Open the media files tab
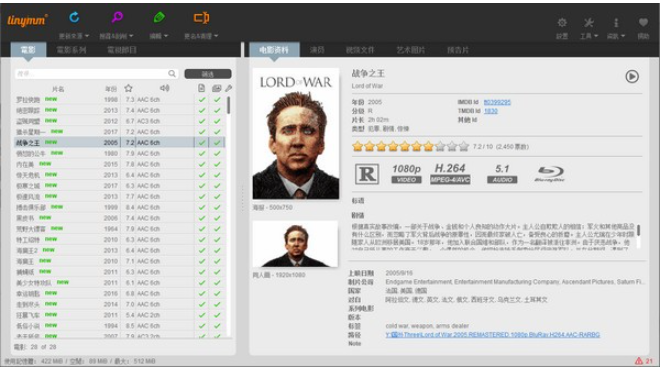The width and height of the screenshot is (661, 368). [360, 50]
